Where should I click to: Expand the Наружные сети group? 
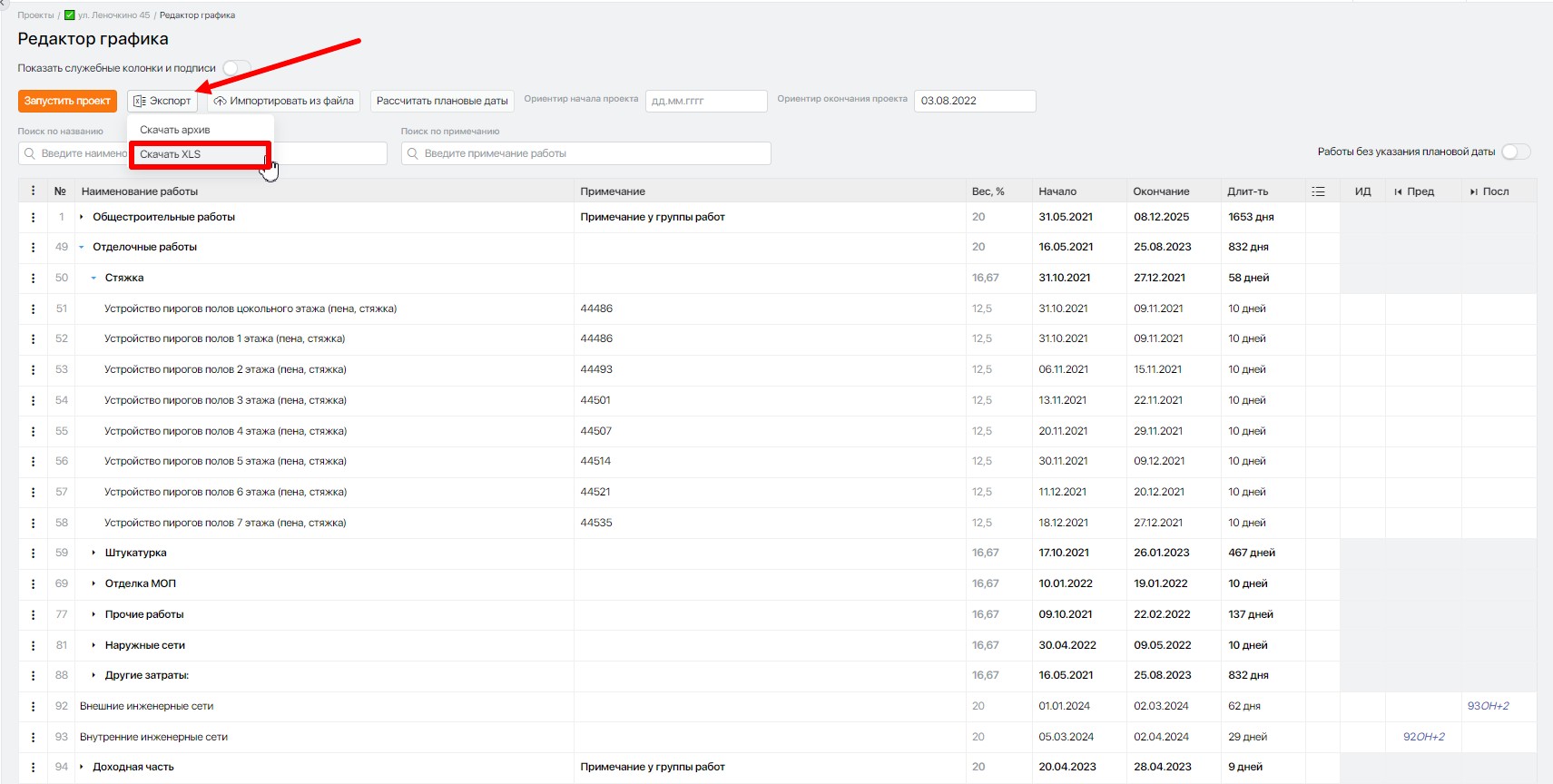tap(93, 645)
